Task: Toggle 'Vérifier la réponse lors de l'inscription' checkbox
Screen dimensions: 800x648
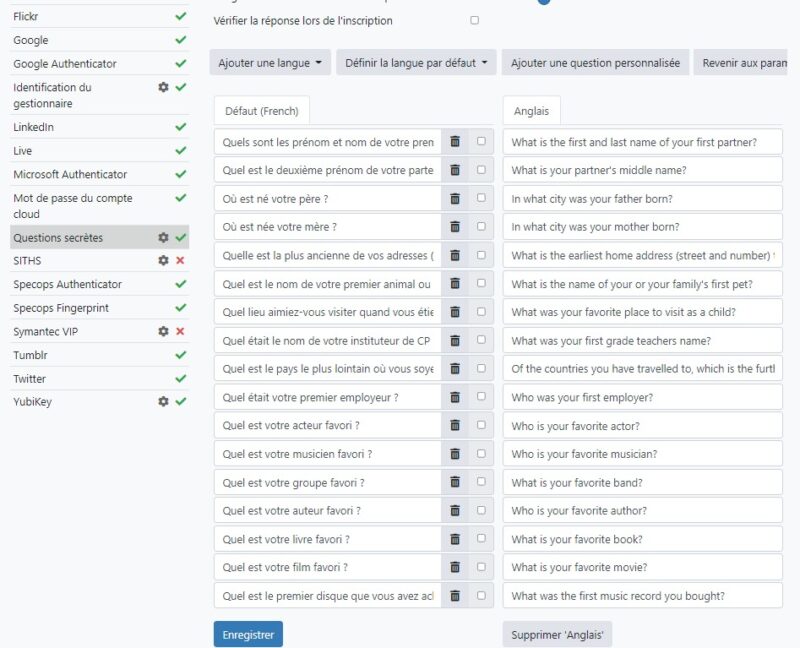Action: [x=474, y=20]
